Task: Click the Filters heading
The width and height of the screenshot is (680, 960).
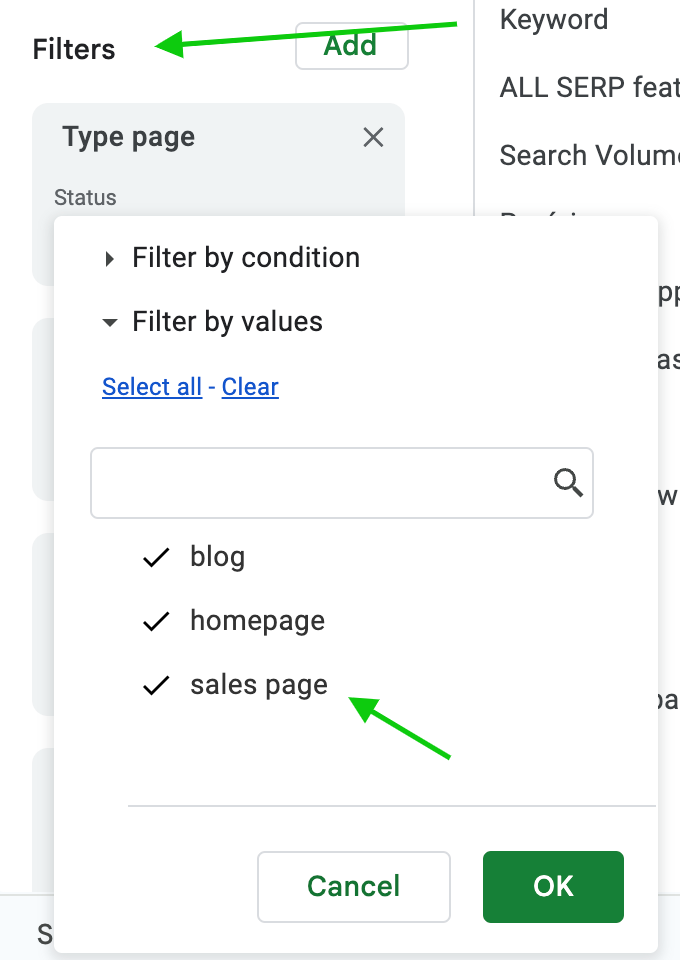Action: [x=74, y=50]
